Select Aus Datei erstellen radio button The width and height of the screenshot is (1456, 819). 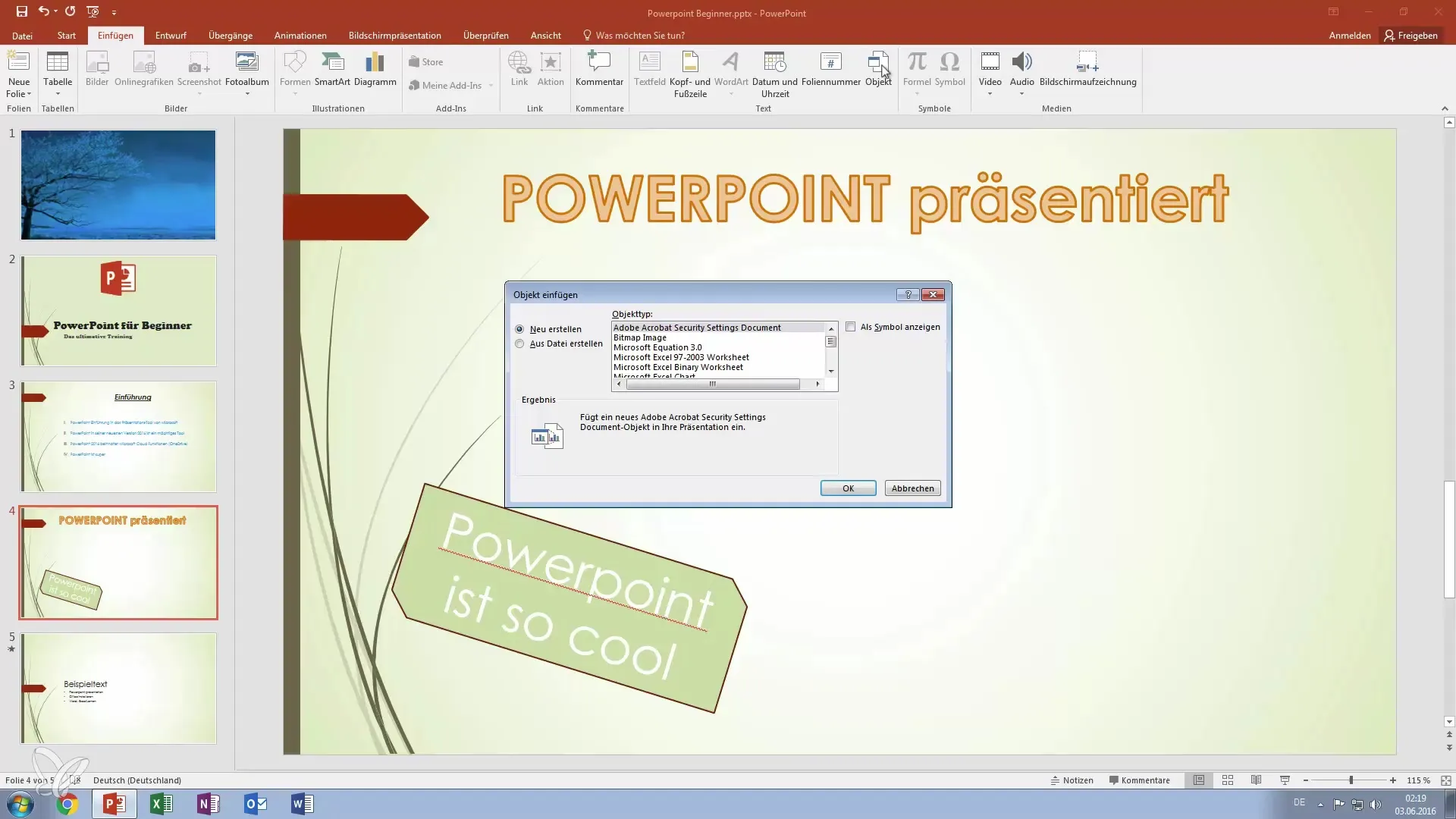519,344
